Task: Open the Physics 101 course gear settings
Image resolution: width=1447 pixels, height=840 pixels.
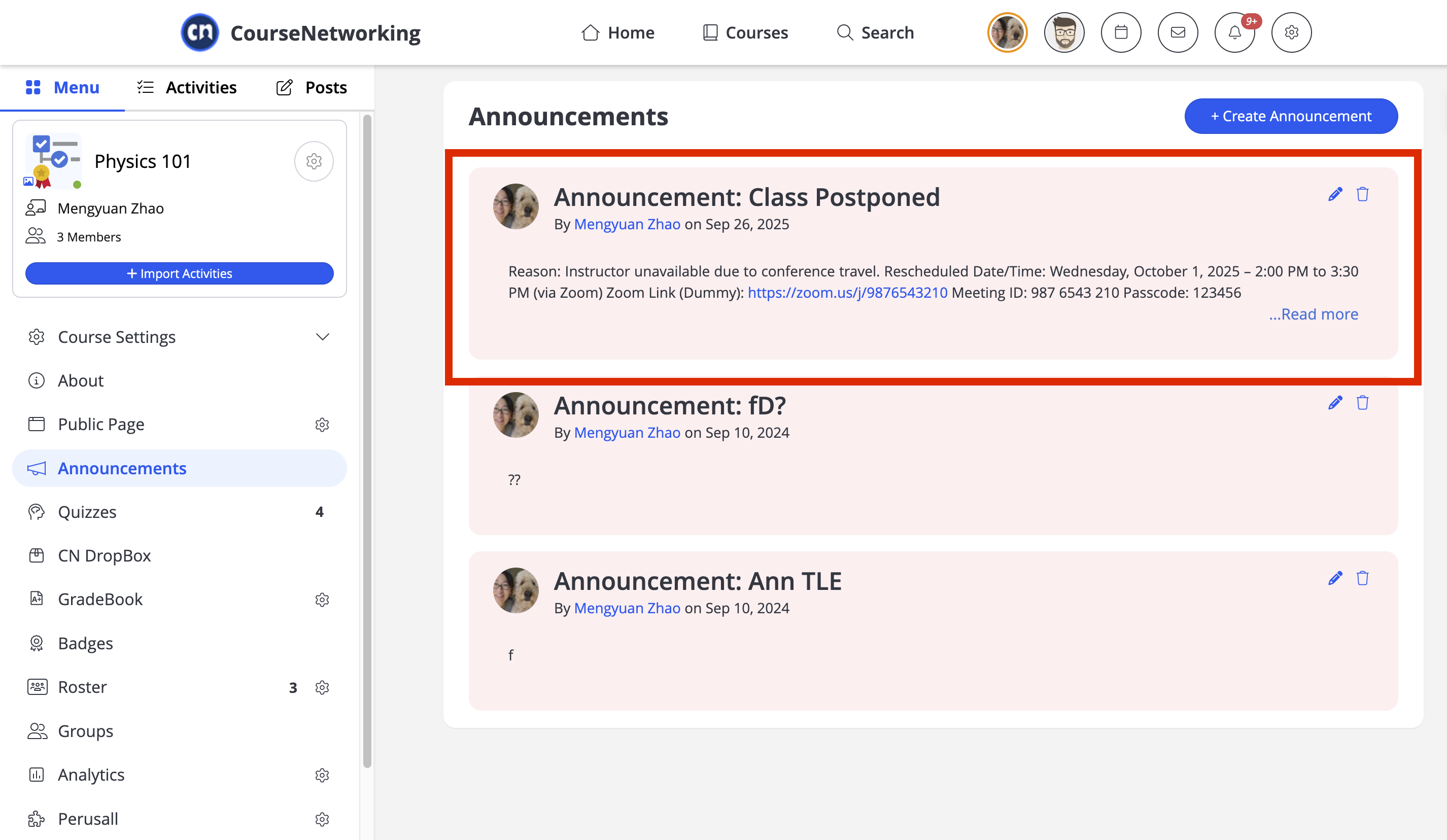Action: point(314,161)
